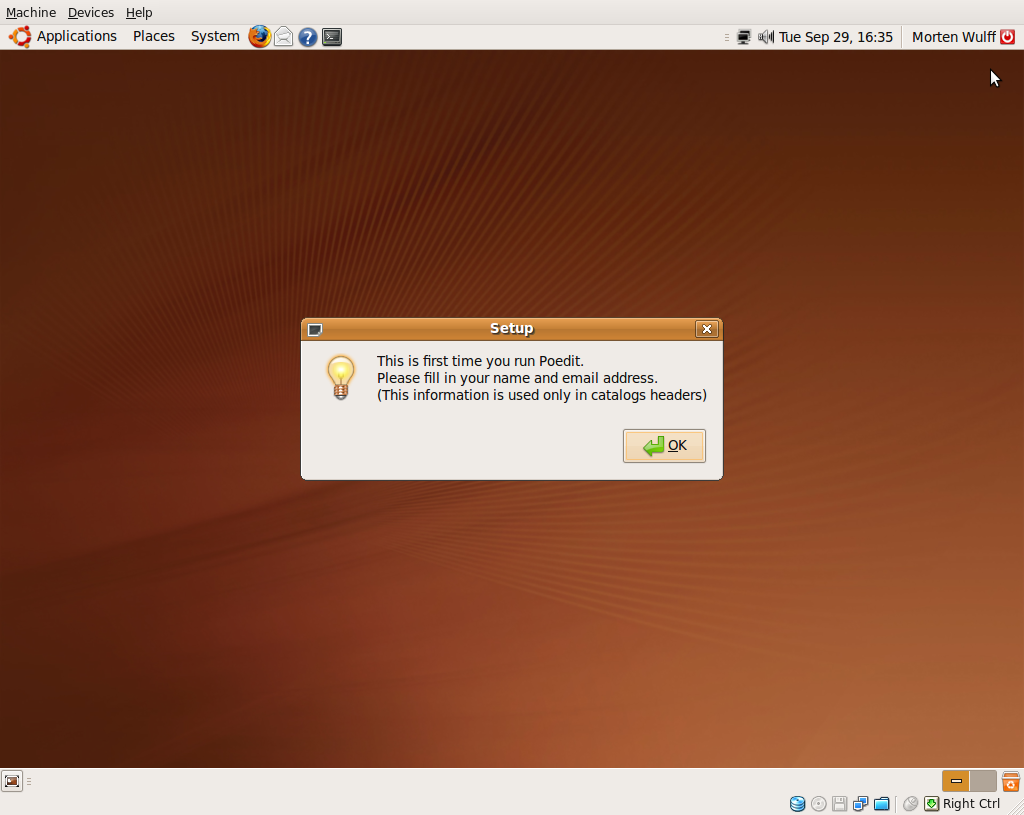Open the Machine menu
1024x815 pixels.
31,12
